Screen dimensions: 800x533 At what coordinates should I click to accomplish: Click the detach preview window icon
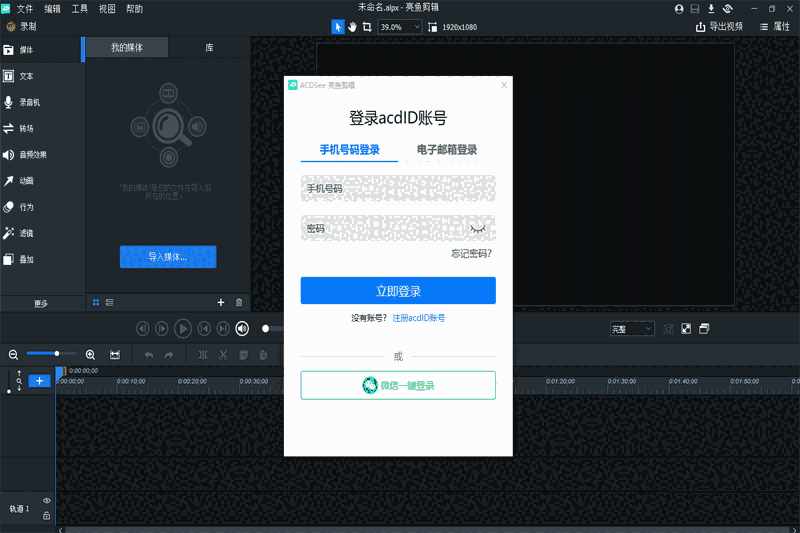(x=704, y=329)
